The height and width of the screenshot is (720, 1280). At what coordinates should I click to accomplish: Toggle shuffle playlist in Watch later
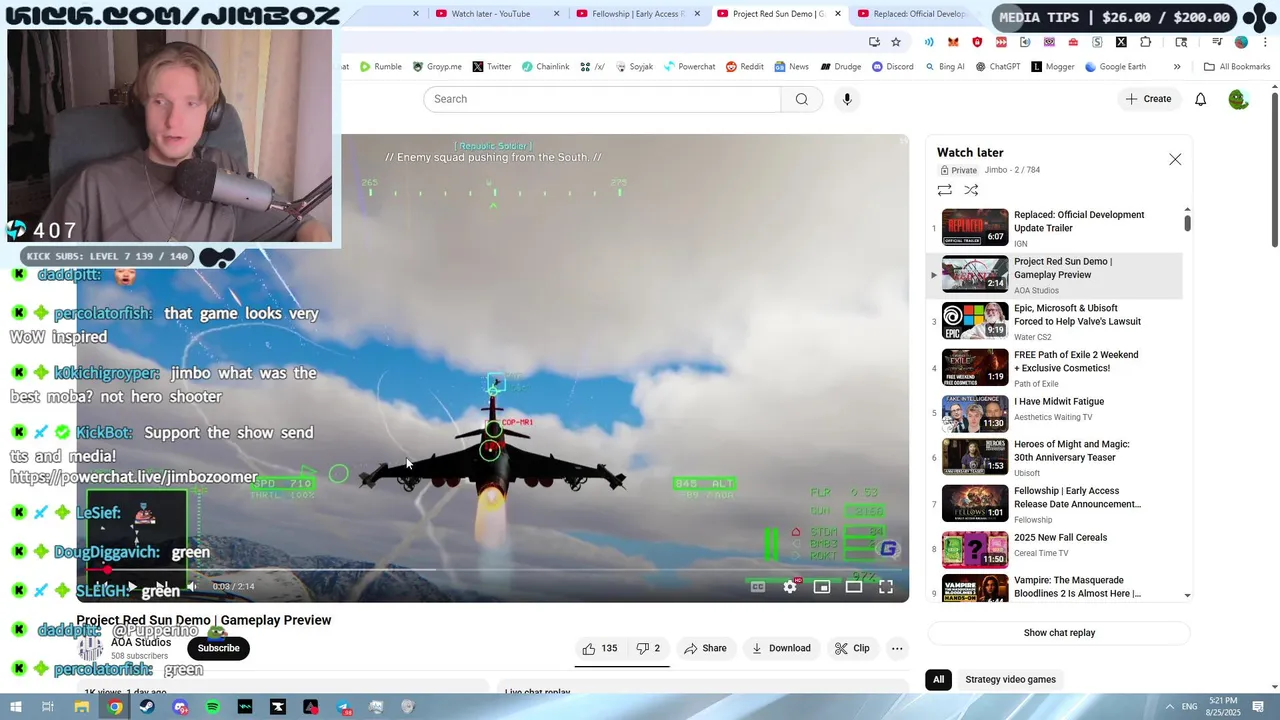click(x=971, y=190)
